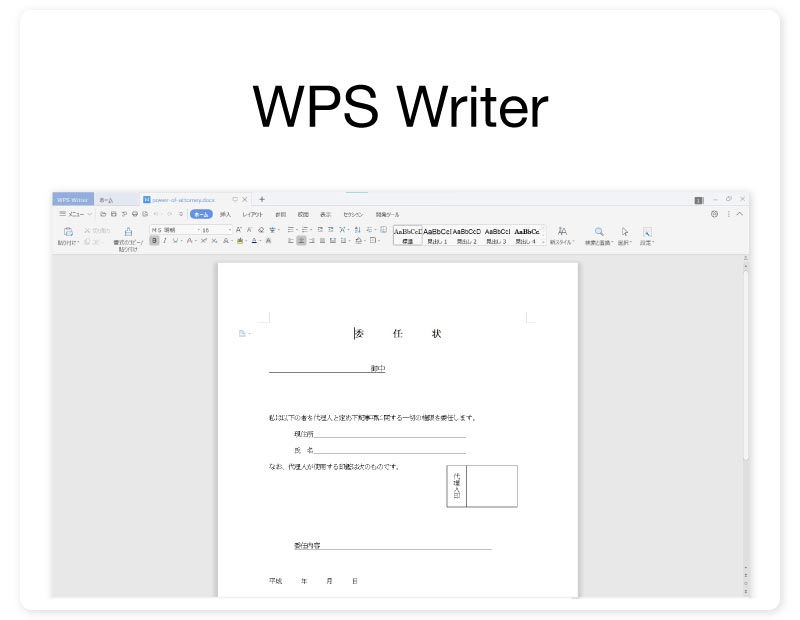800x620 pixels.
Task: Open new document tab with plus icon
Action: (x=262, y=199)
